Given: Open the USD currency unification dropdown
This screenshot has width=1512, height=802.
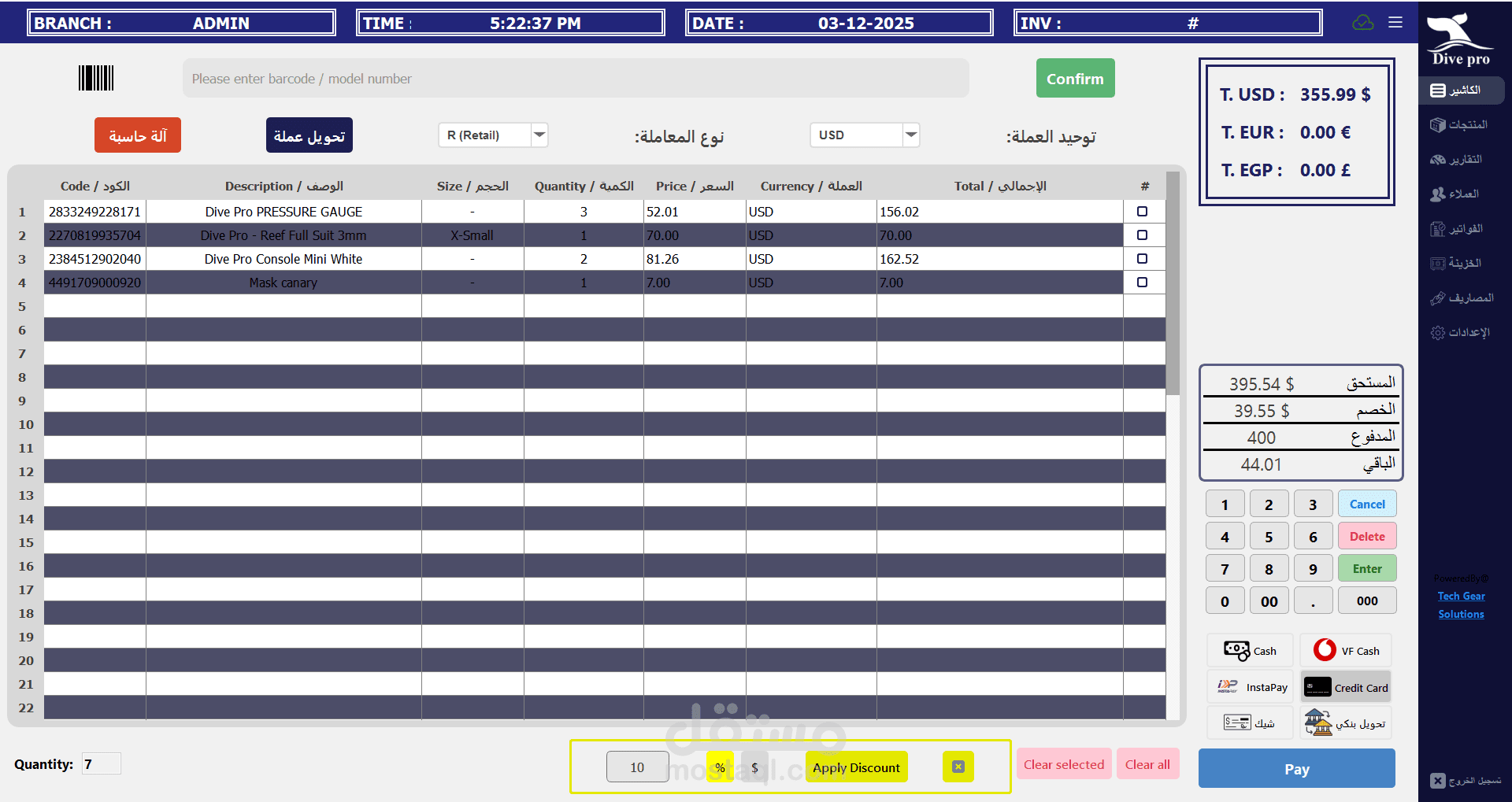Looking at the screenshot, I should click(x=865, y=135).
